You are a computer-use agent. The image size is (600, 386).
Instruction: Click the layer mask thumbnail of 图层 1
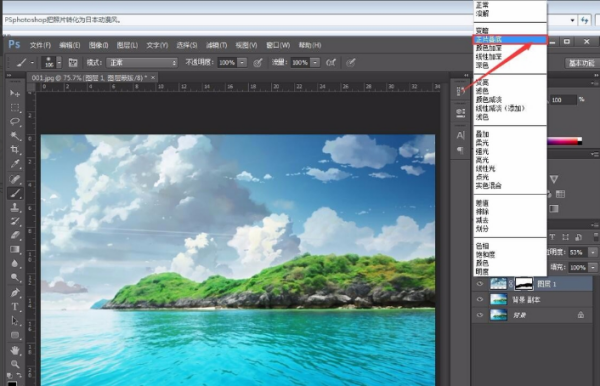pyautogui.click(x=524, y=283)
